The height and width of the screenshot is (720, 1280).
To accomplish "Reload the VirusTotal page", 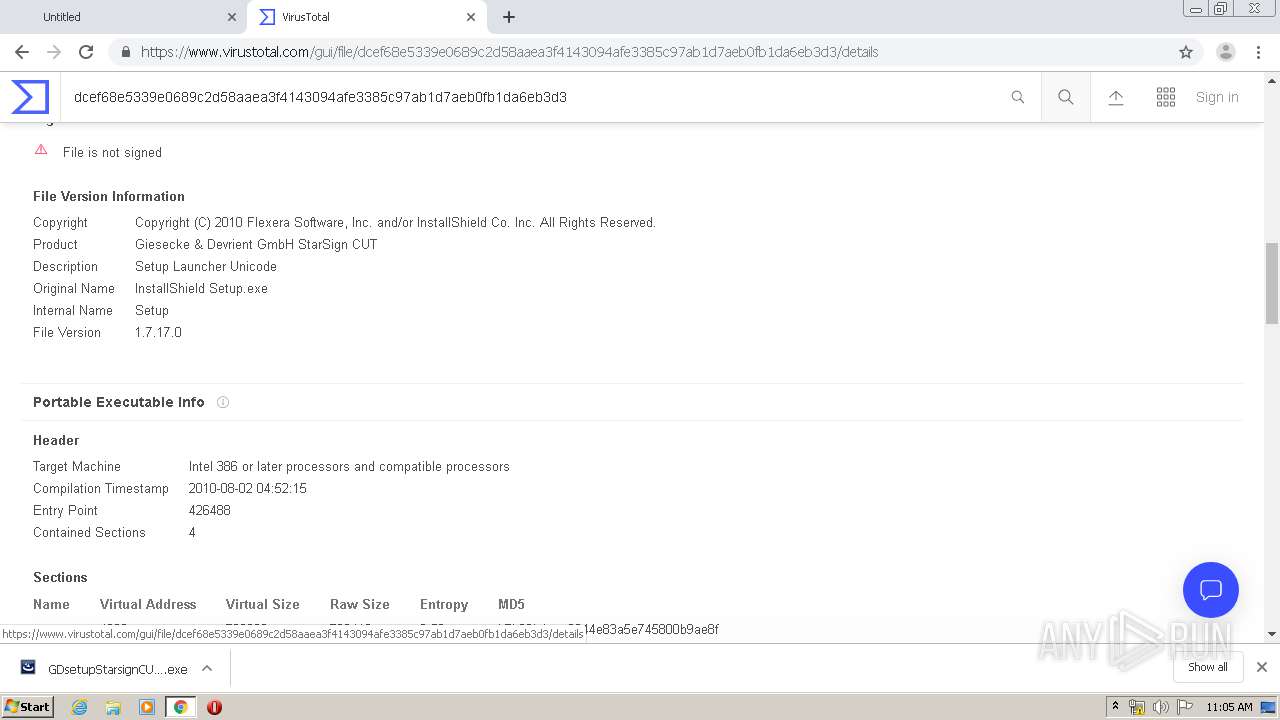I will tap(86, 52).
